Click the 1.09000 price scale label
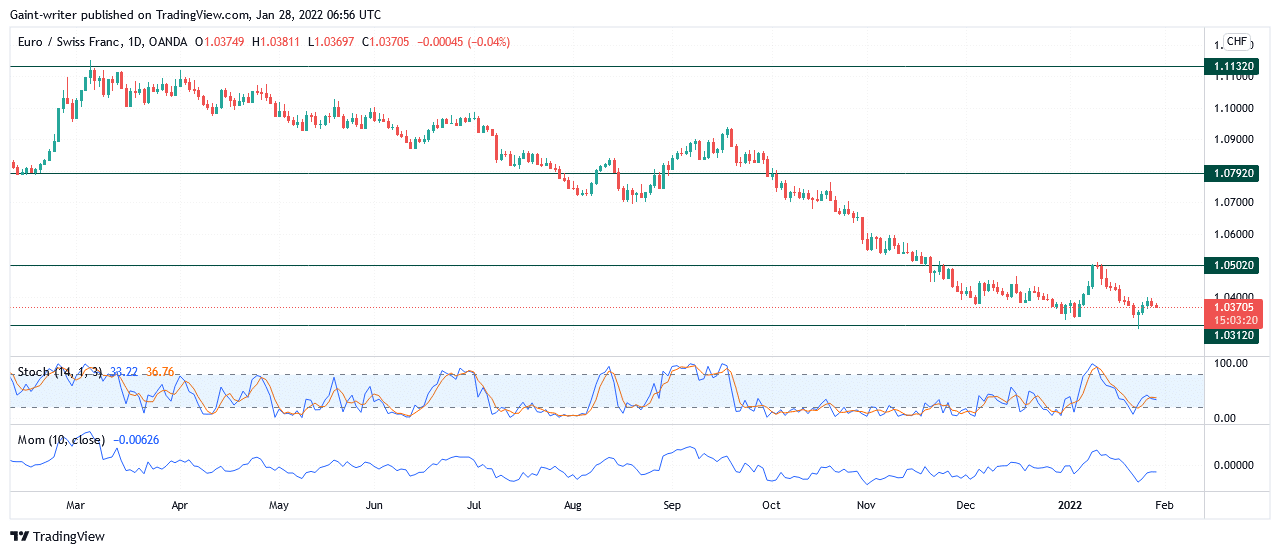 pos(1235,139)
